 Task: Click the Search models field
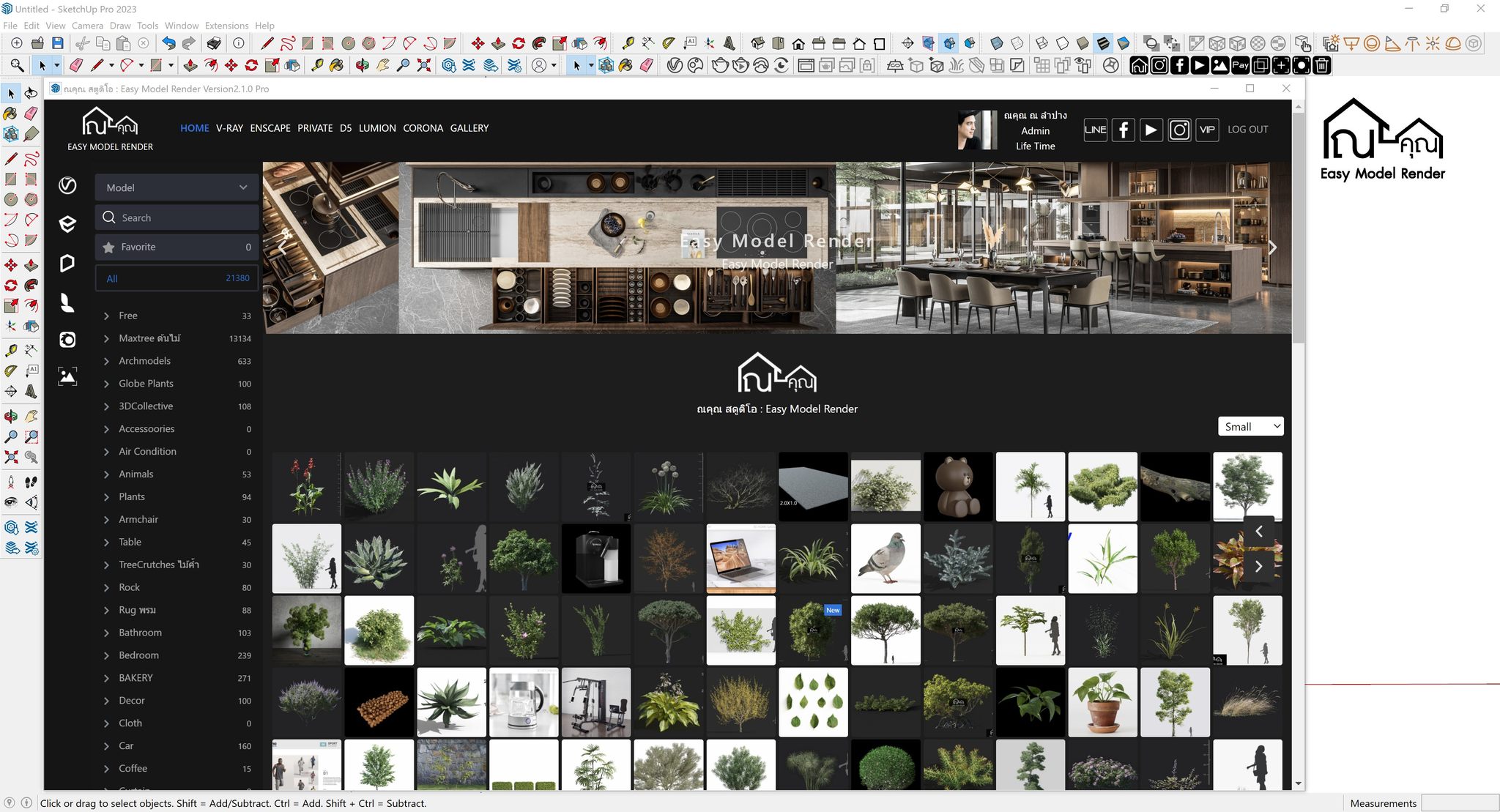[x=177, y=217]
